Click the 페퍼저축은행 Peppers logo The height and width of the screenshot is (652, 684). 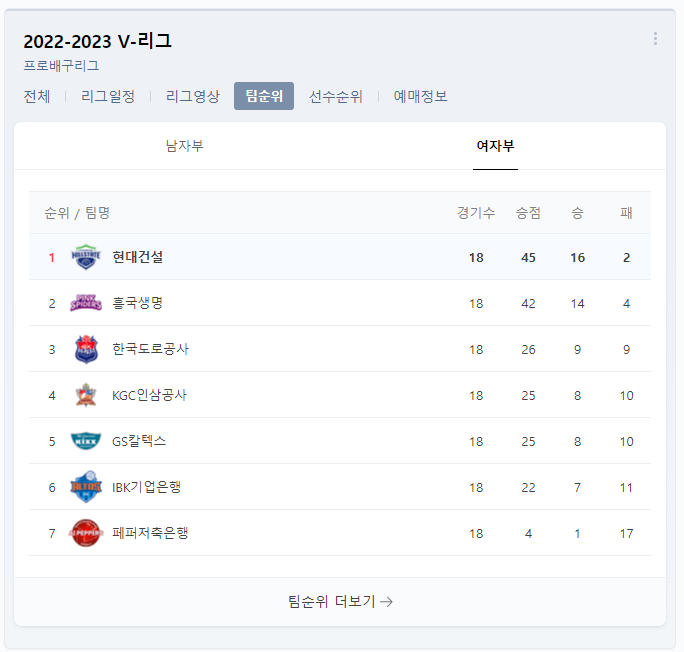86,533
